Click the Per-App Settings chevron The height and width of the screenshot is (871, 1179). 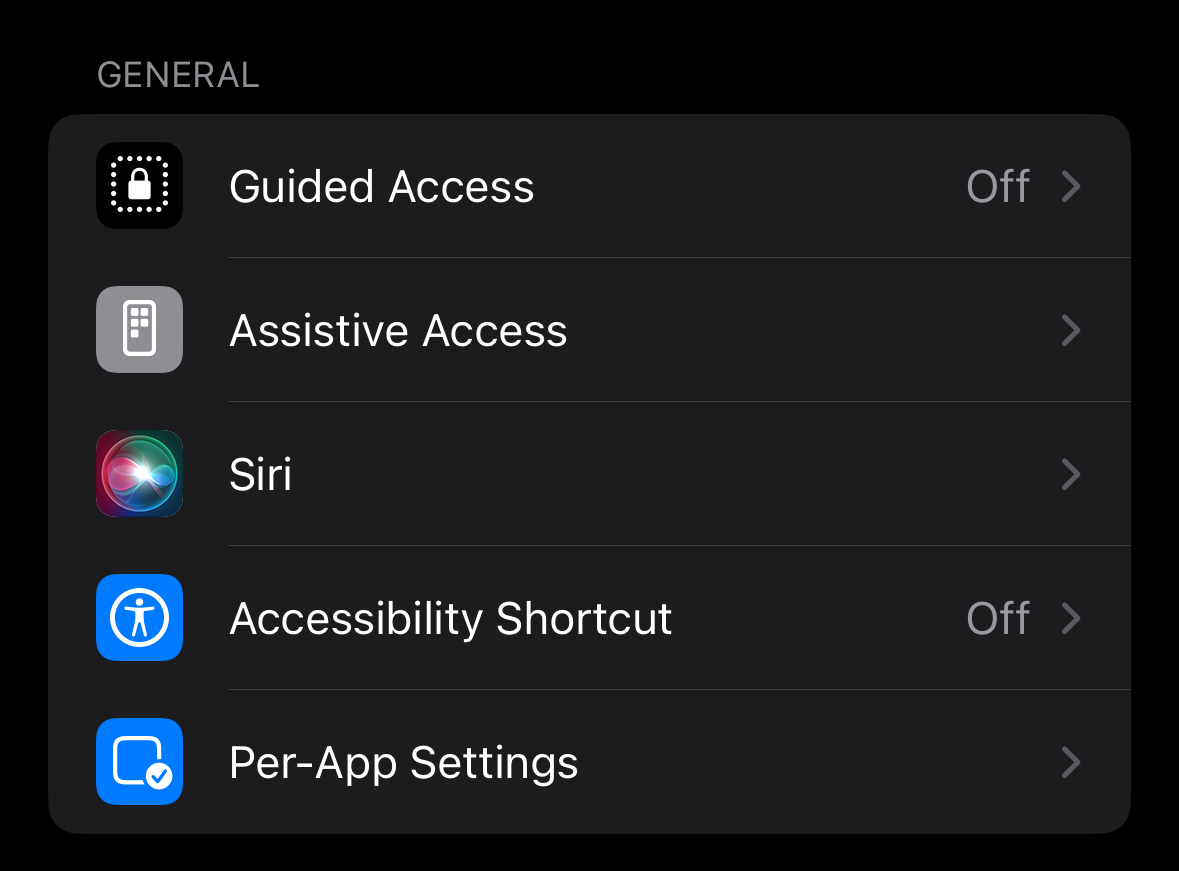pos(1071,762)
